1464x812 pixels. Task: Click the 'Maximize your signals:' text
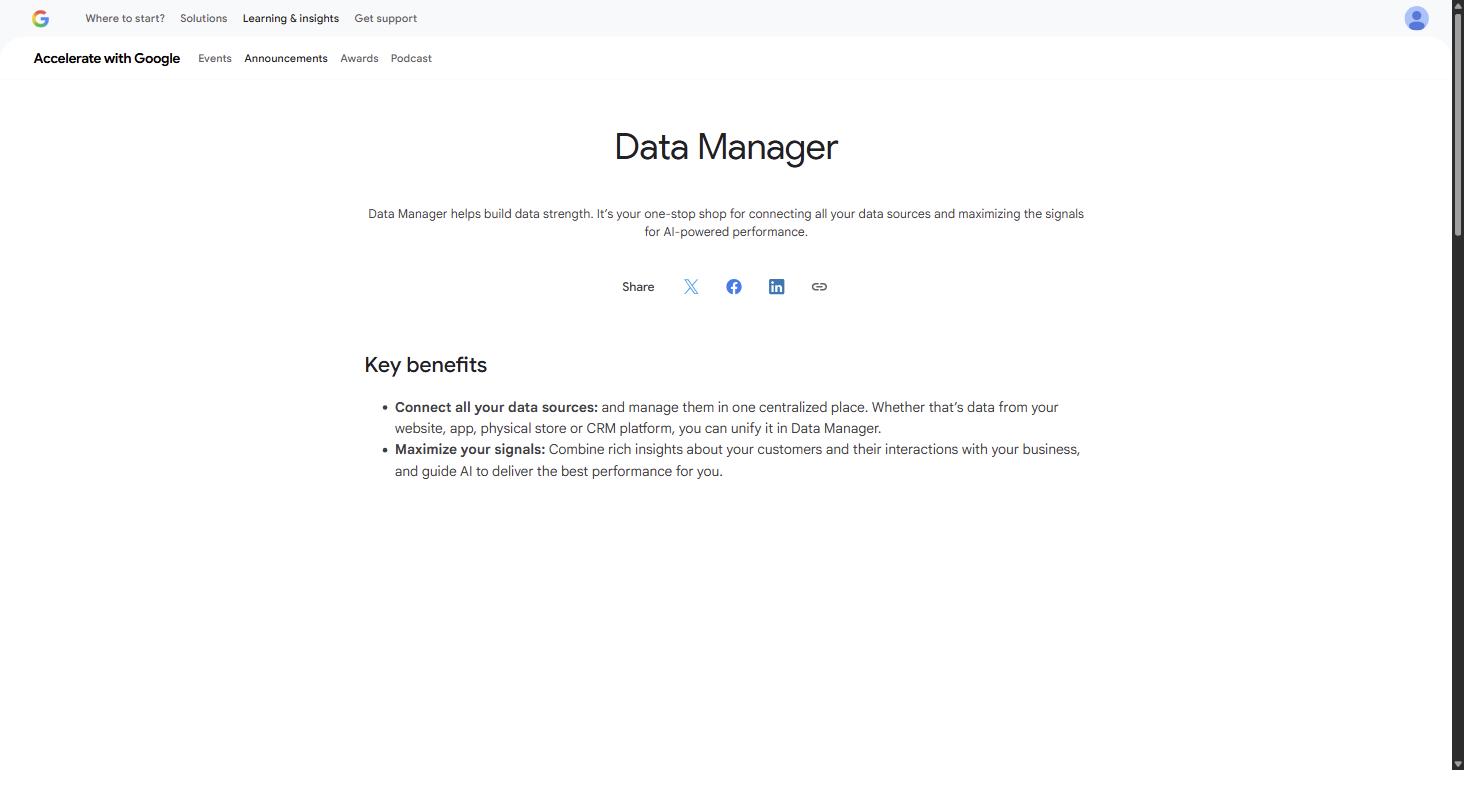(470, 449)
